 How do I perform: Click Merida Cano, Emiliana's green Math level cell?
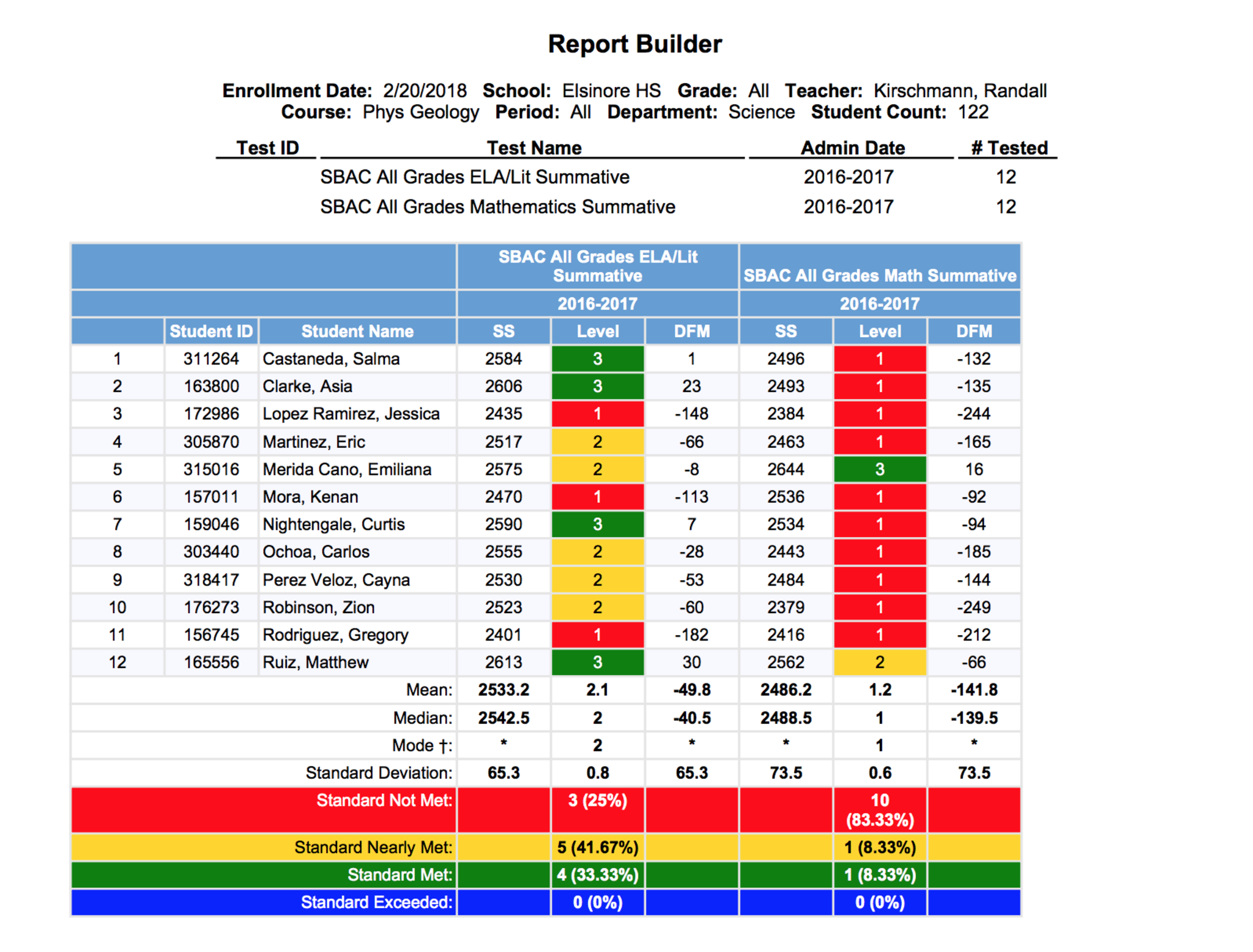click(x=879, y=469)
